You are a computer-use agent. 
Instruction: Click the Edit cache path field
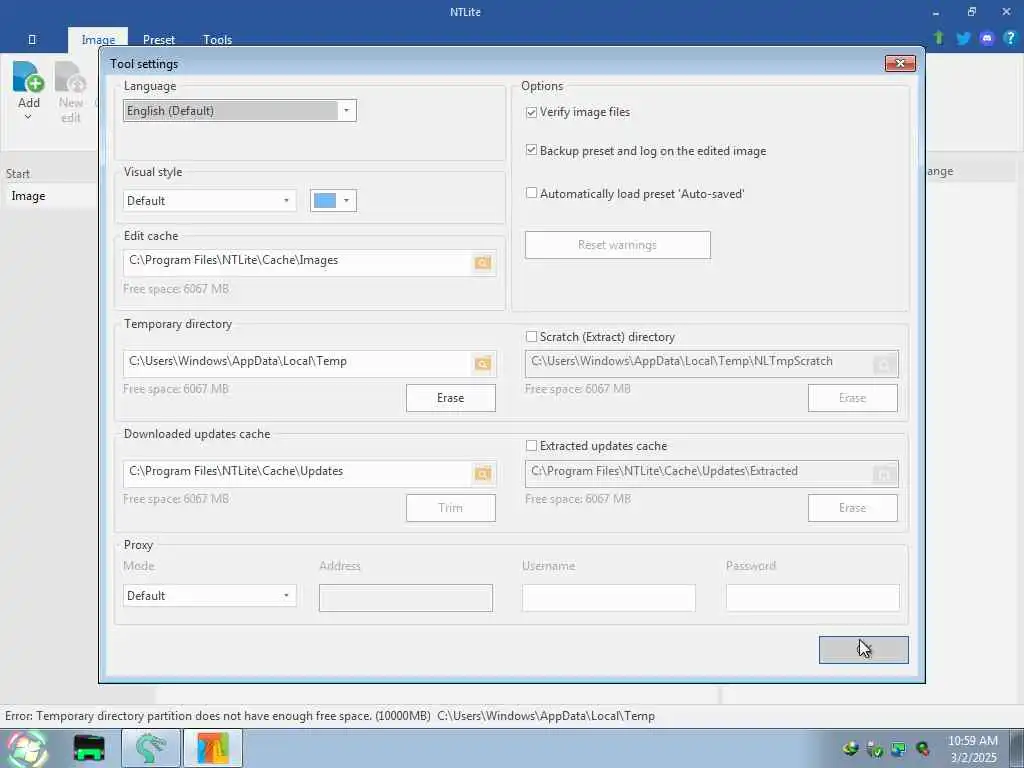point(298,263)
